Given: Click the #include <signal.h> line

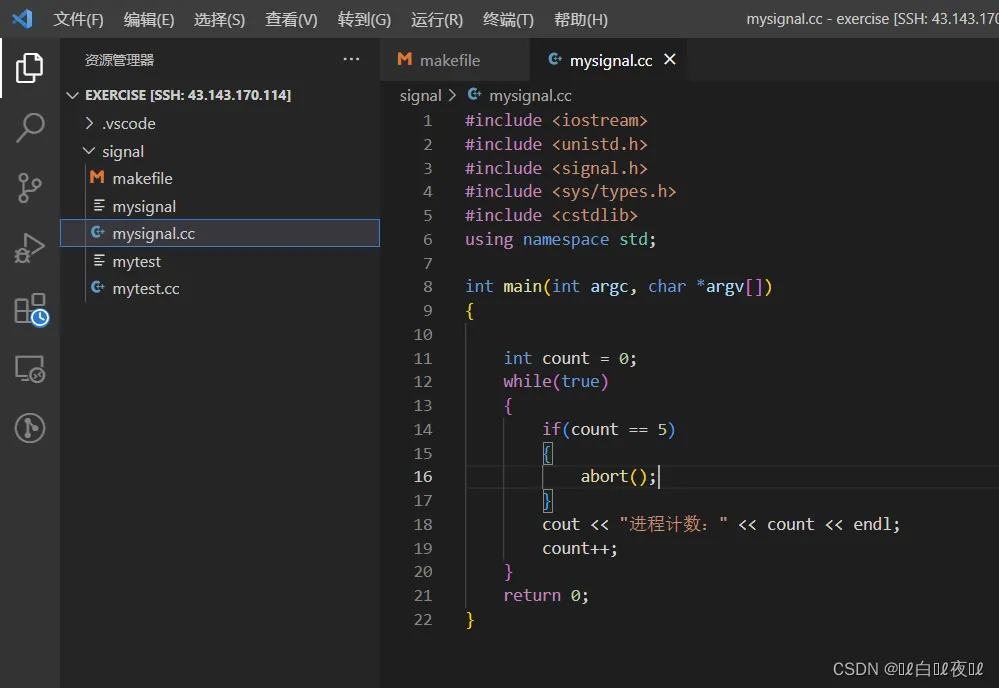Looking at the screenshot, I should click(556, 168).
